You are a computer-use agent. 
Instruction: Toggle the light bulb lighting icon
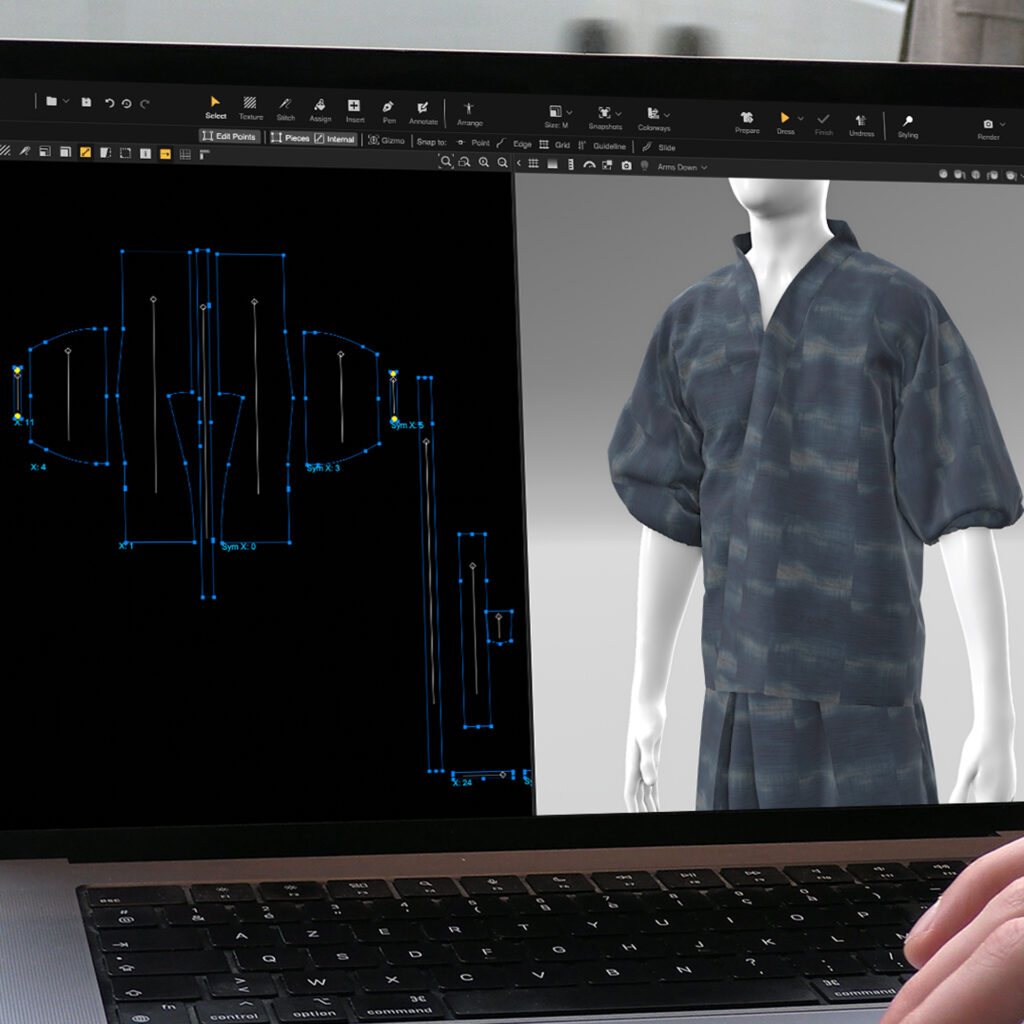tap(645, 166)
